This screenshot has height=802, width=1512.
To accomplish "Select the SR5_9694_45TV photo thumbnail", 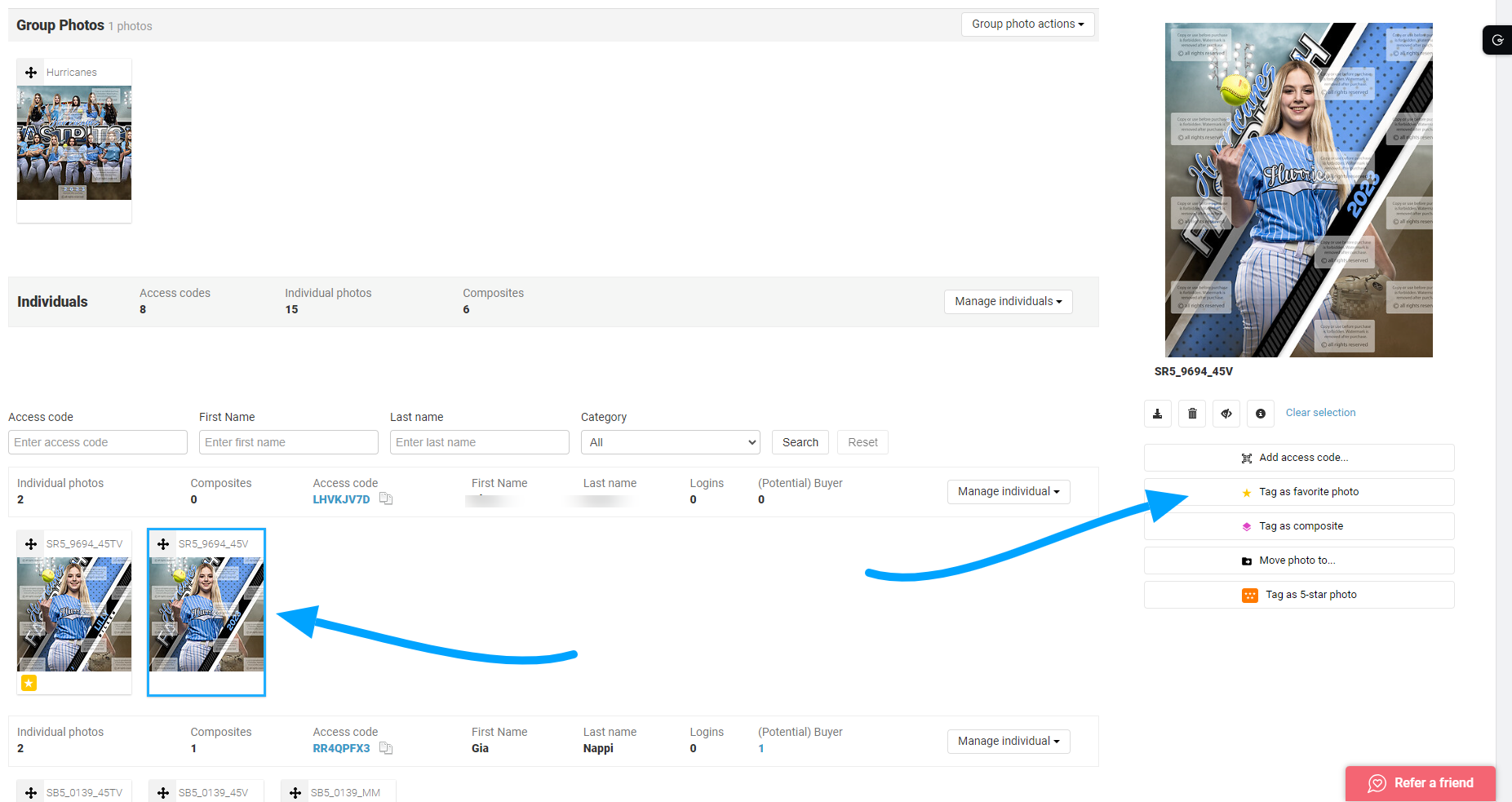I will click(x=74, y=614).
